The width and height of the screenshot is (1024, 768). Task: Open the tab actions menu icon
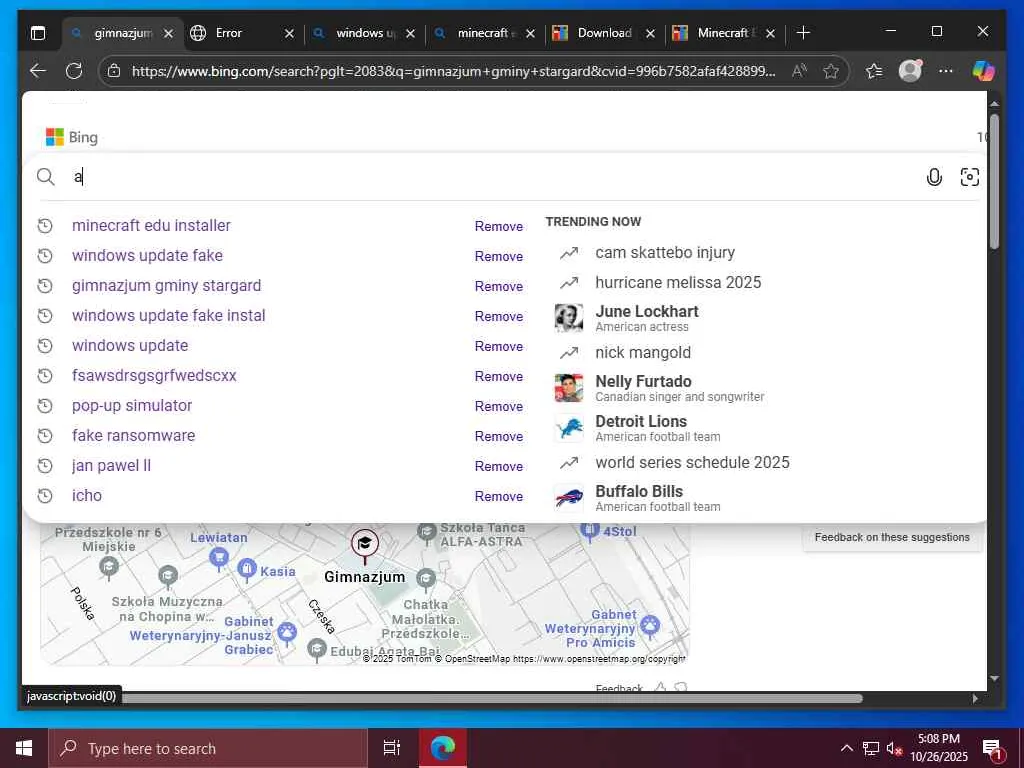coord(38,33)
